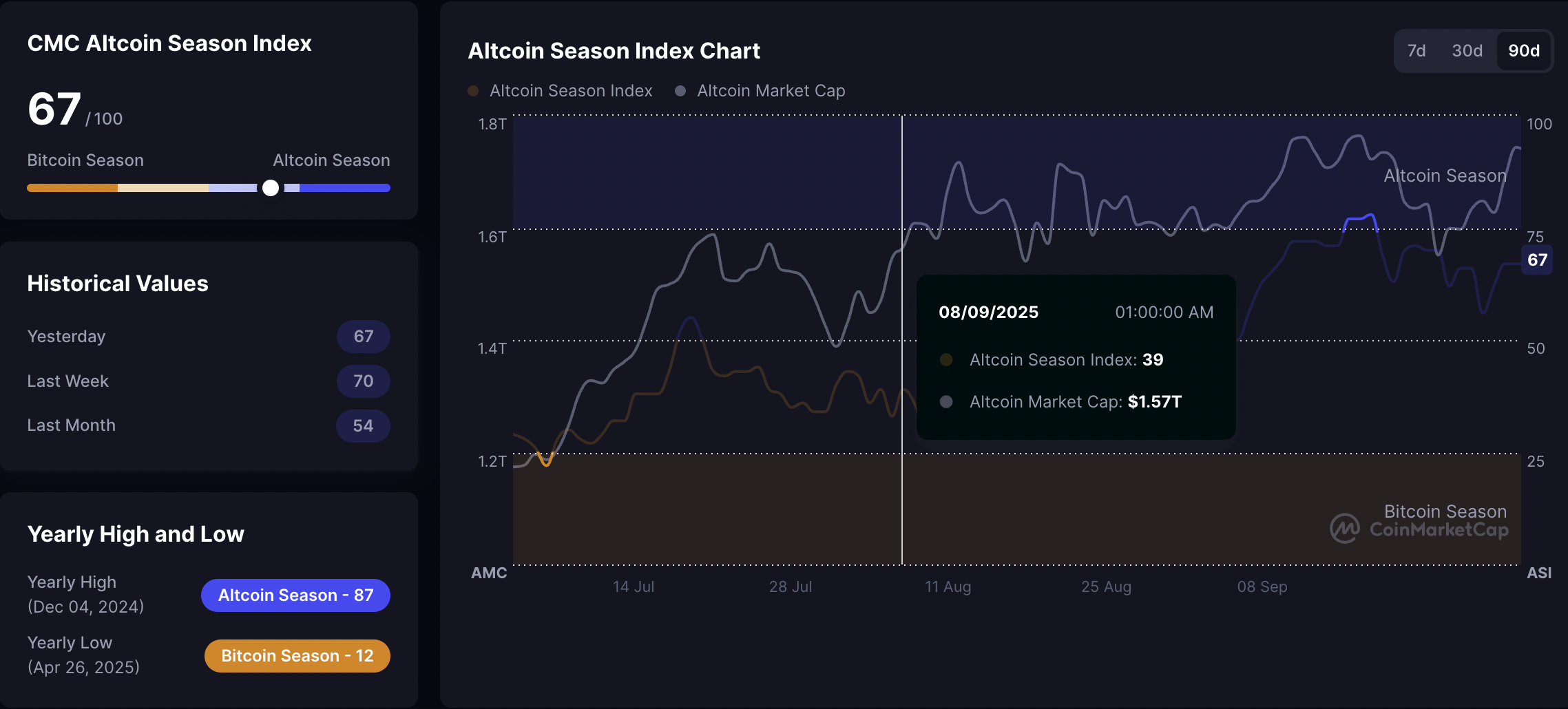This screenshot has width=1568, height=709.
Task: Toggle the Altcoin Market Cap series visibility
Action: point(760,90)
